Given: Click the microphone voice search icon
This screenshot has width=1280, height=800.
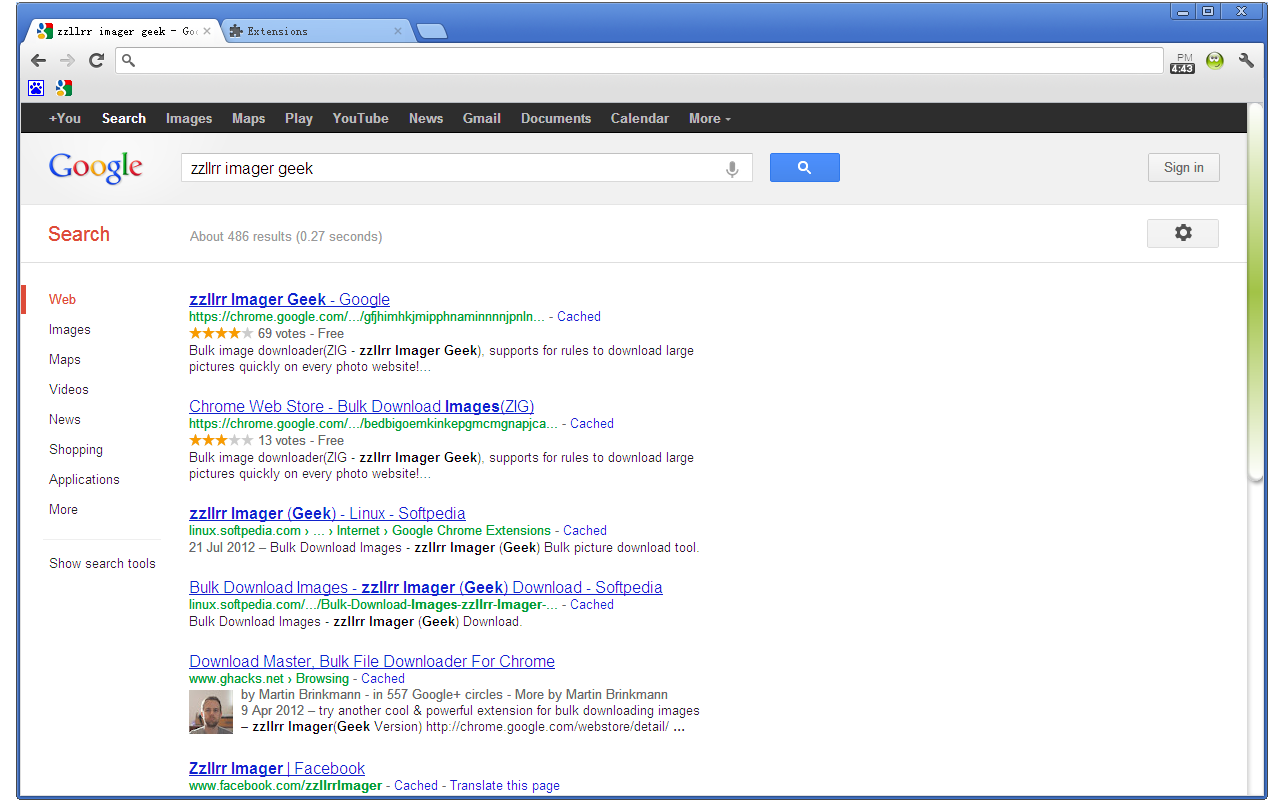Looking at the screenshot, I should pos(732,169).
